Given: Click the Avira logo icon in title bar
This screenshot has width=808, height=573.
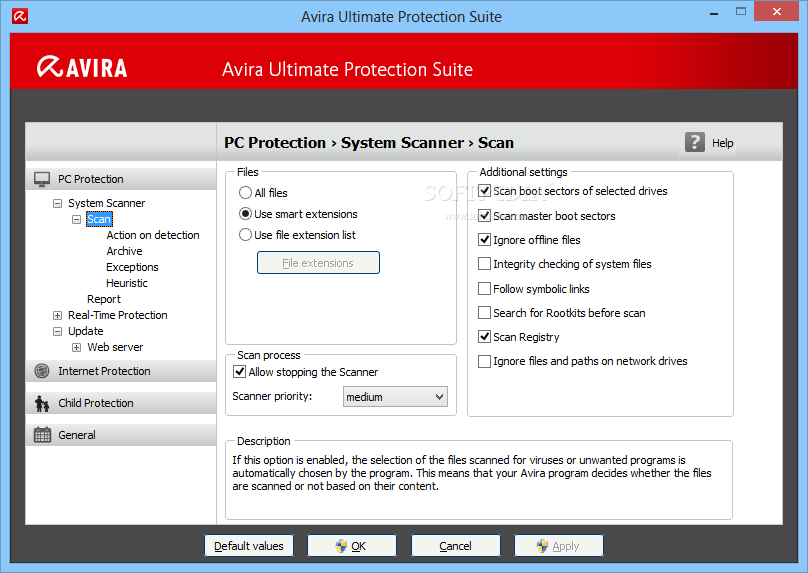Looking at the screenshot, I should [x=20, y=16].
